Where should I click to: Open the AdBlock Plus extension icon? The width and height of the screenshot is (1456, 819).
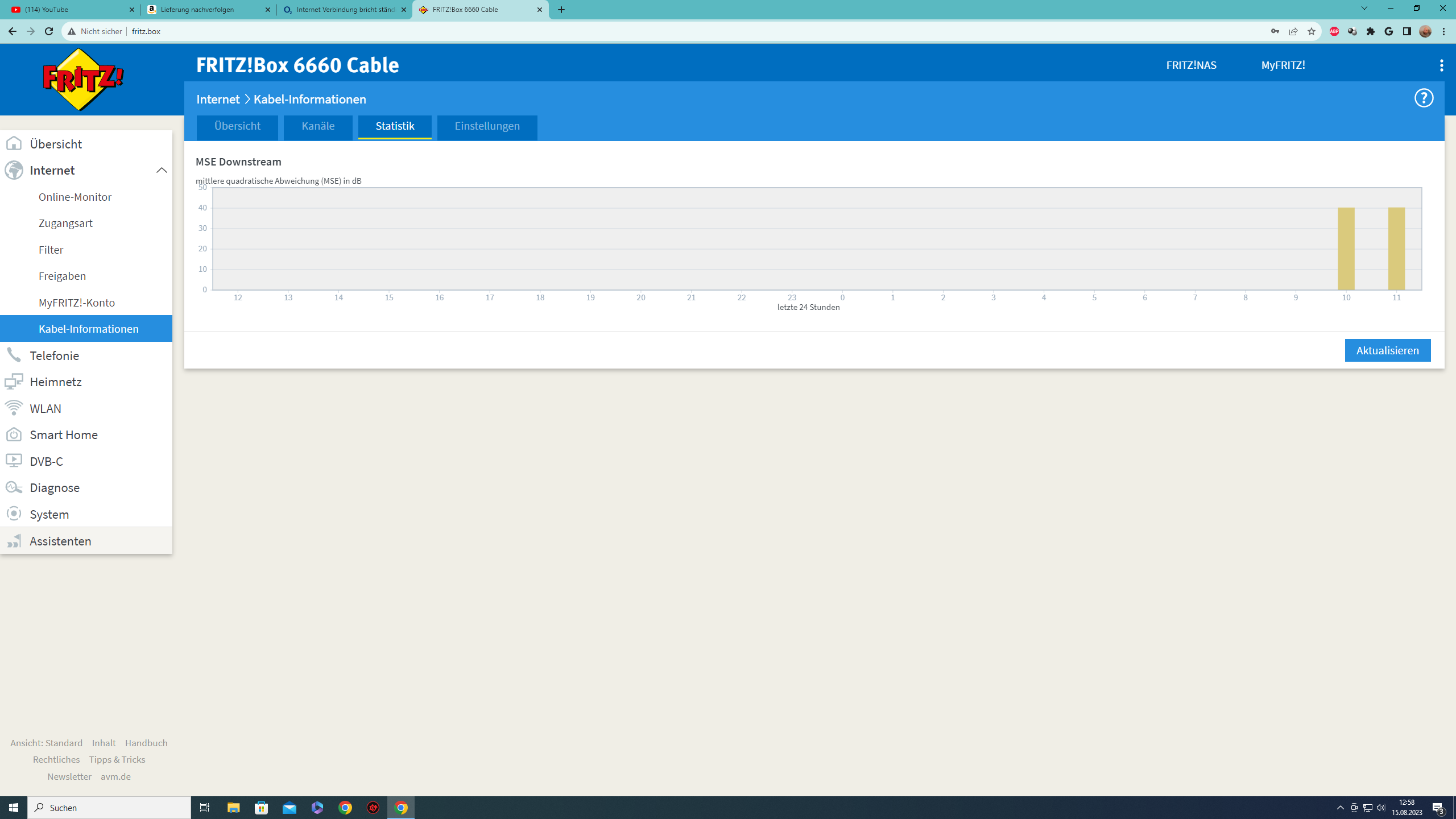pyautogui.click(x=1334, y=31)
